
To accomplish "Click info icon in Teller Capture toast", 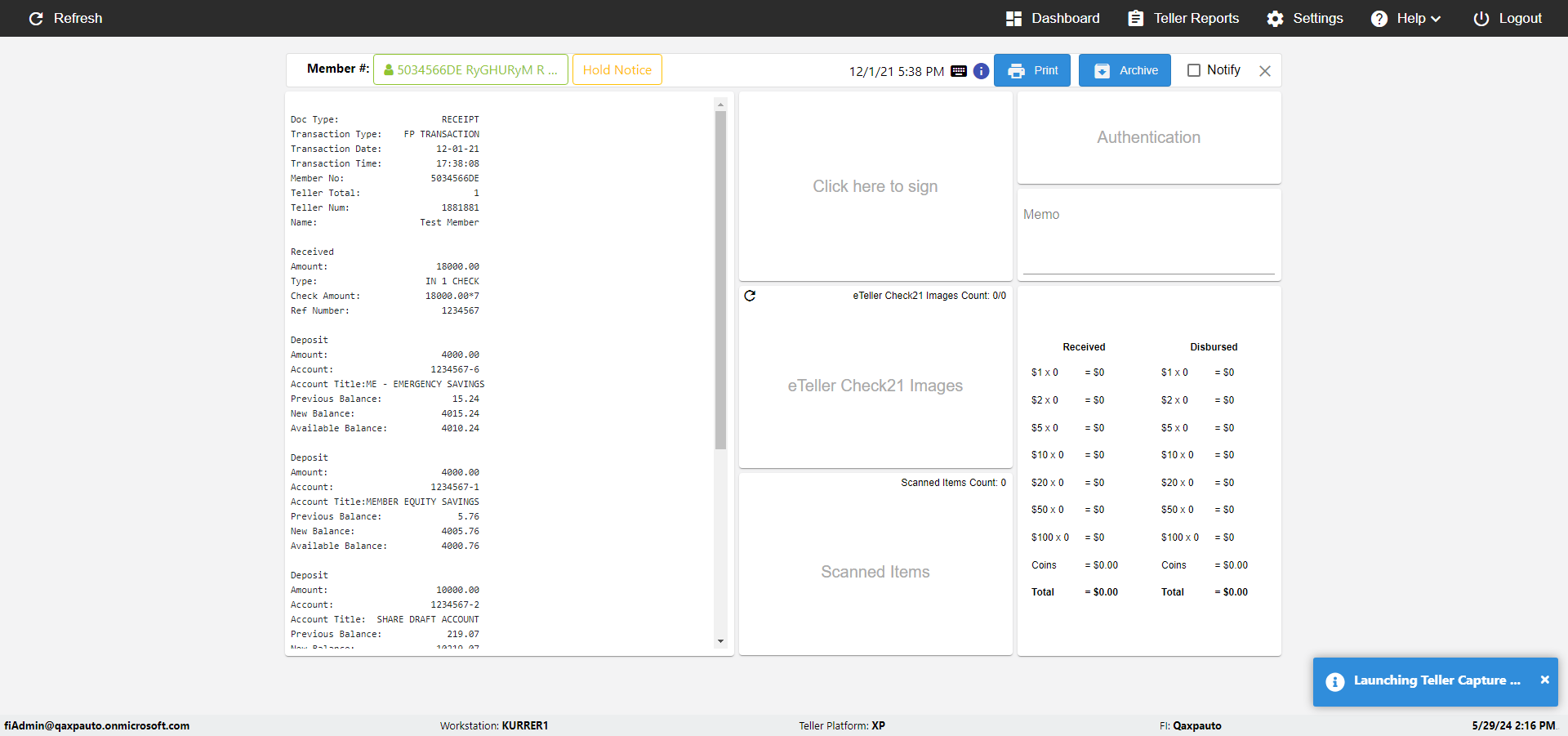I will [1335, 682].
